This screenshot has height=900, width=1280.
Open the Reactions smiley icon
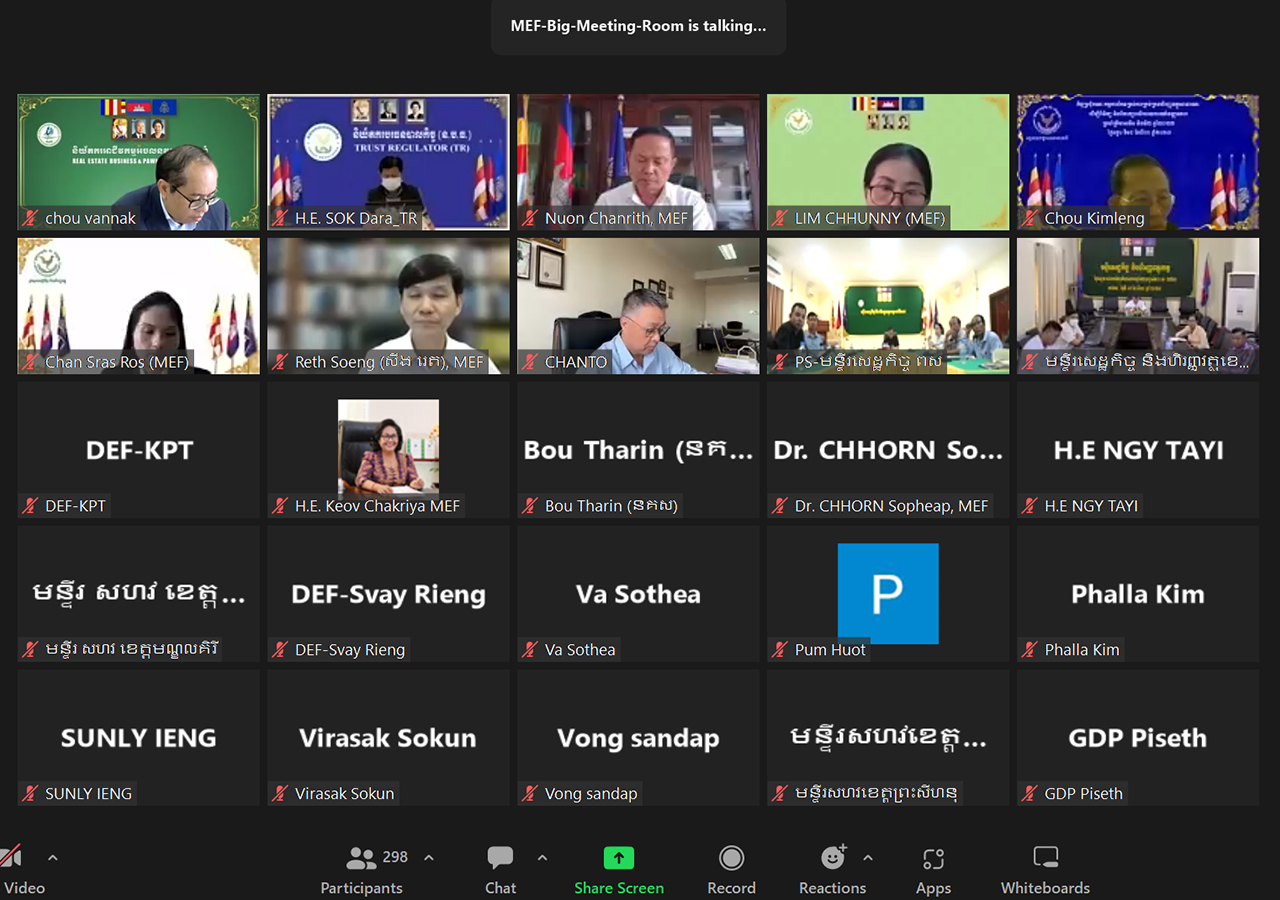pyautogui.click(x=832, y=858)
